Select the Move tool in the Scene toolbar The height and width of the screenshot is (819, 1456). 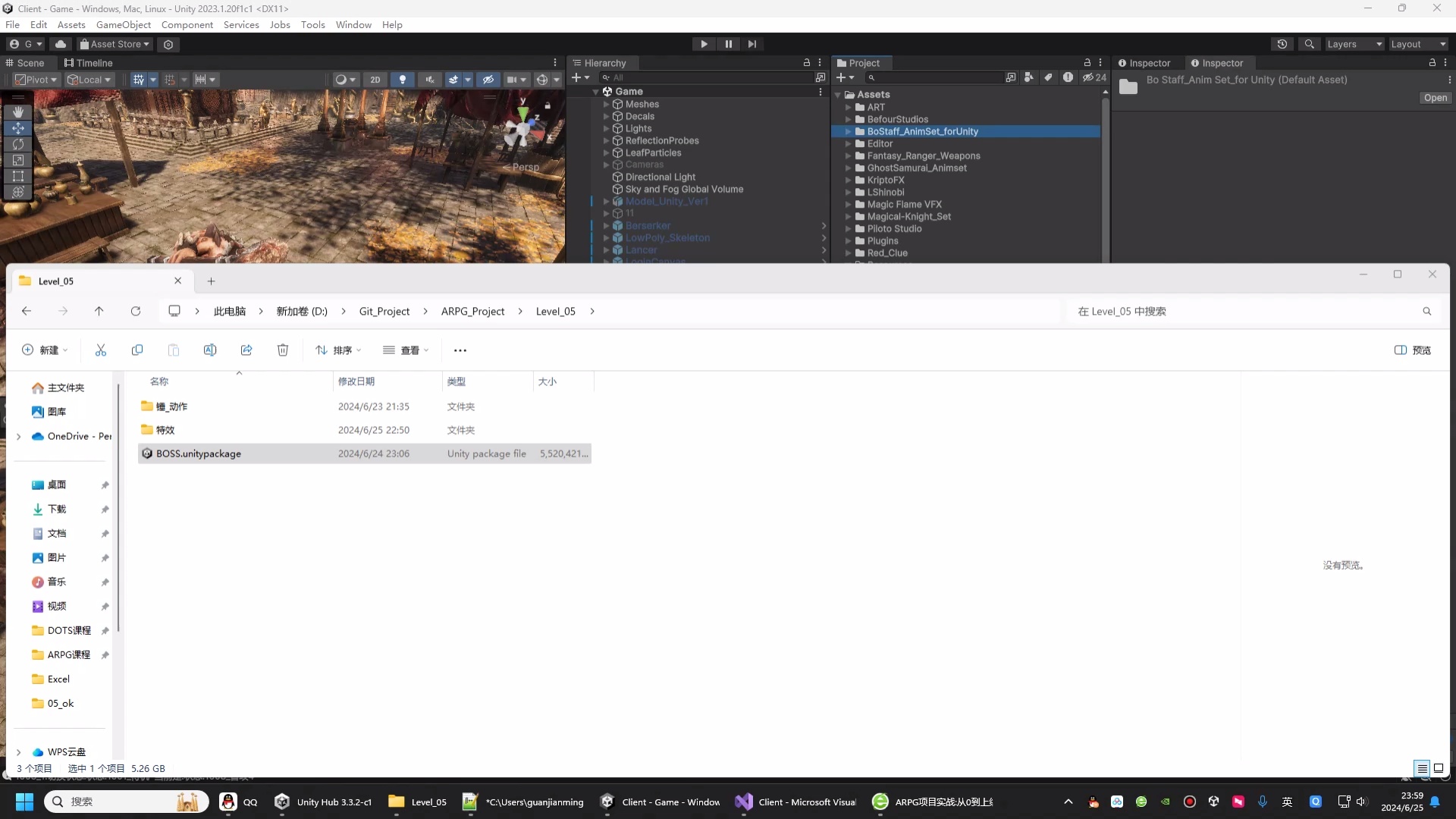[18, 128]
